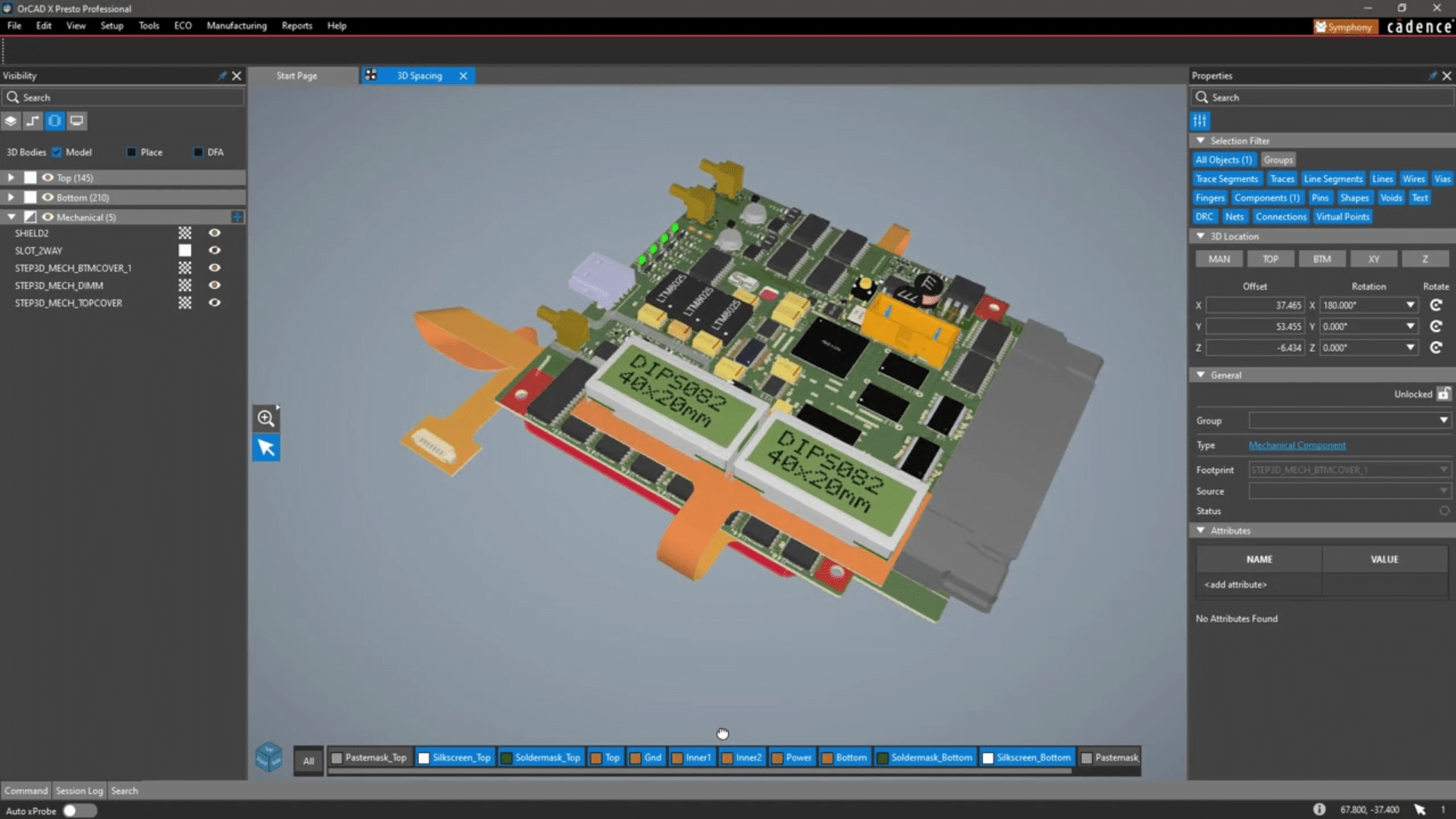This screenshot has height=819, width=1456.
Task: Switch to the Start Page tab
Action: tap(297, 75)
